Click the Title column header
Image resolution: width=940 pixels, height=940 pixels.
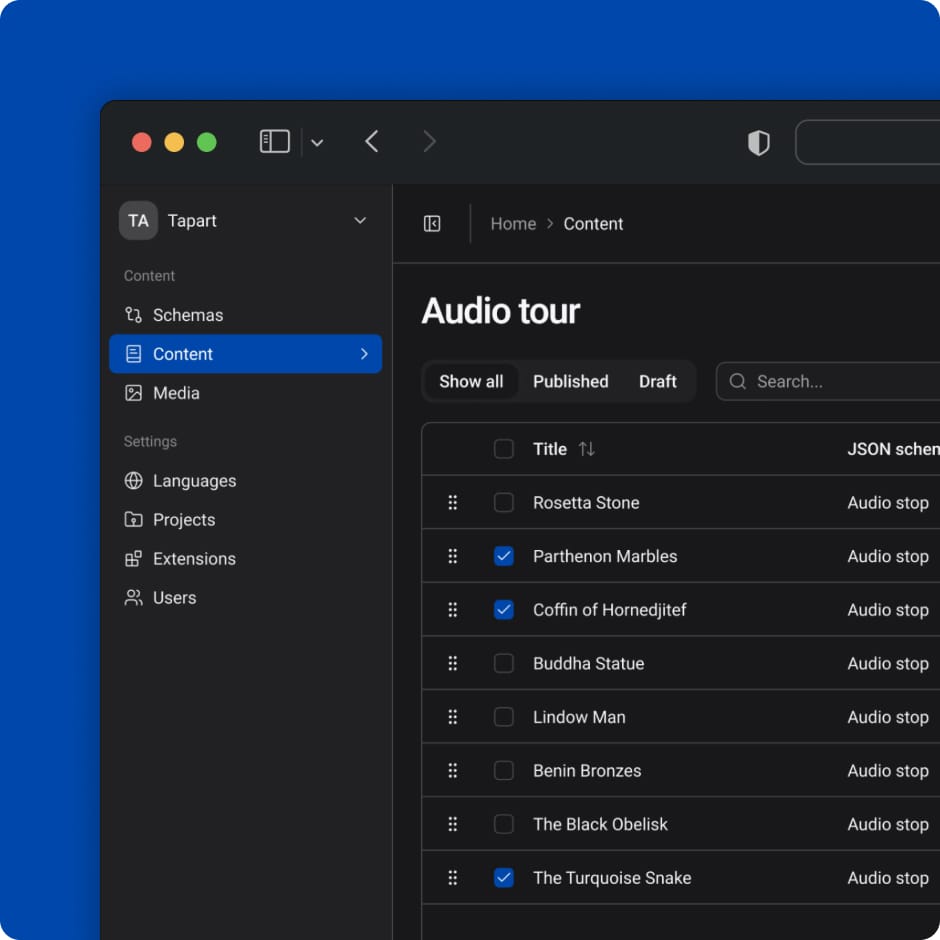550,449
